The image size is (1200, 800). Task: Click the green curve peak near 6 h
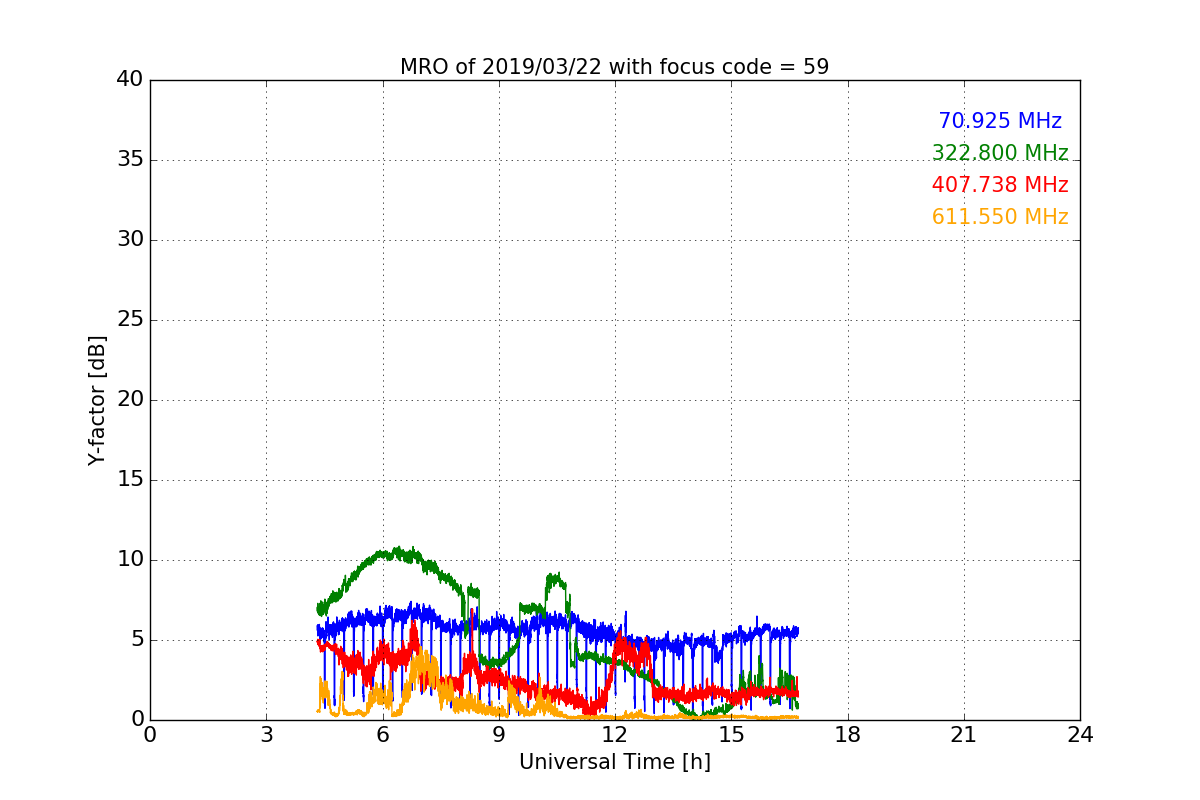click(x=398, y=553)
